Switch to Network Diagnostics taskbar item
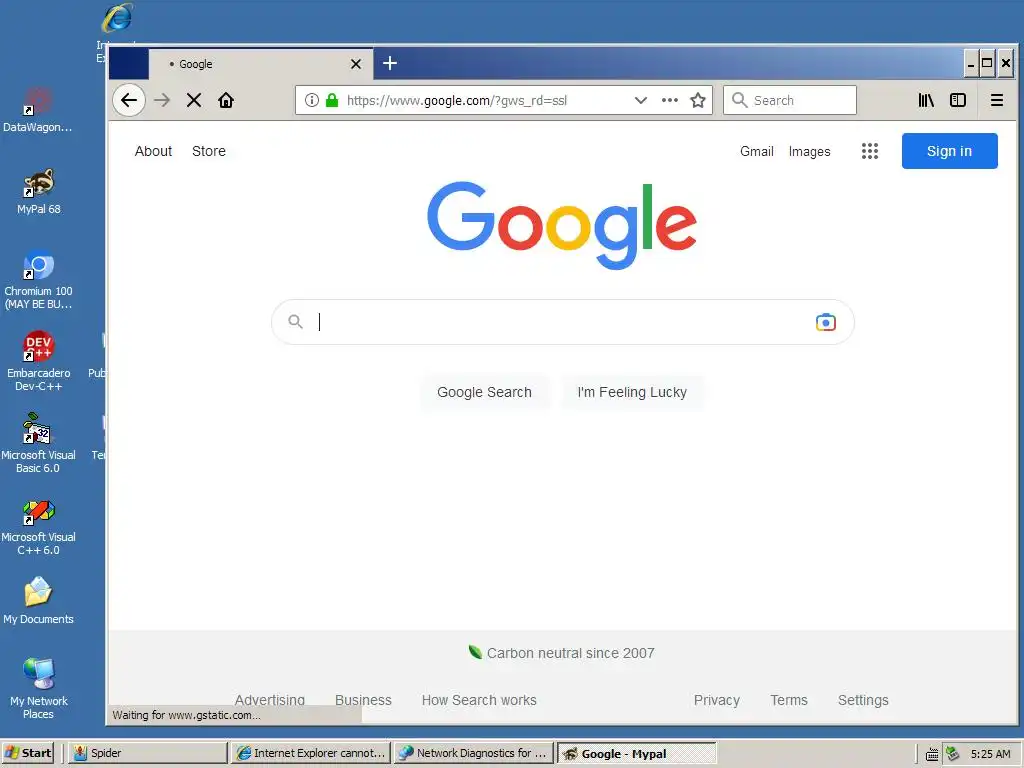The height and width of the screenshot is (768, 1024). point(473,753)
